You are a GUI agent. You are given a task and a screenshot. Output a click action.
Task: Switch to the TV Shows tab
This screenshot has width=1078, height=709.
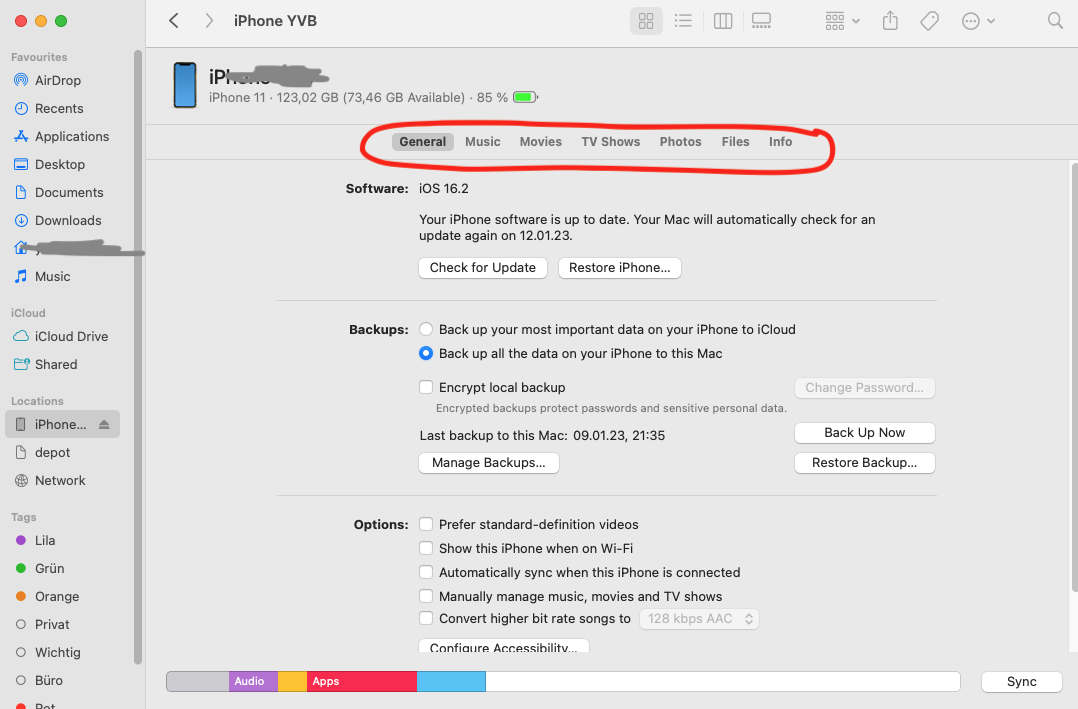(x=610, y=142)
